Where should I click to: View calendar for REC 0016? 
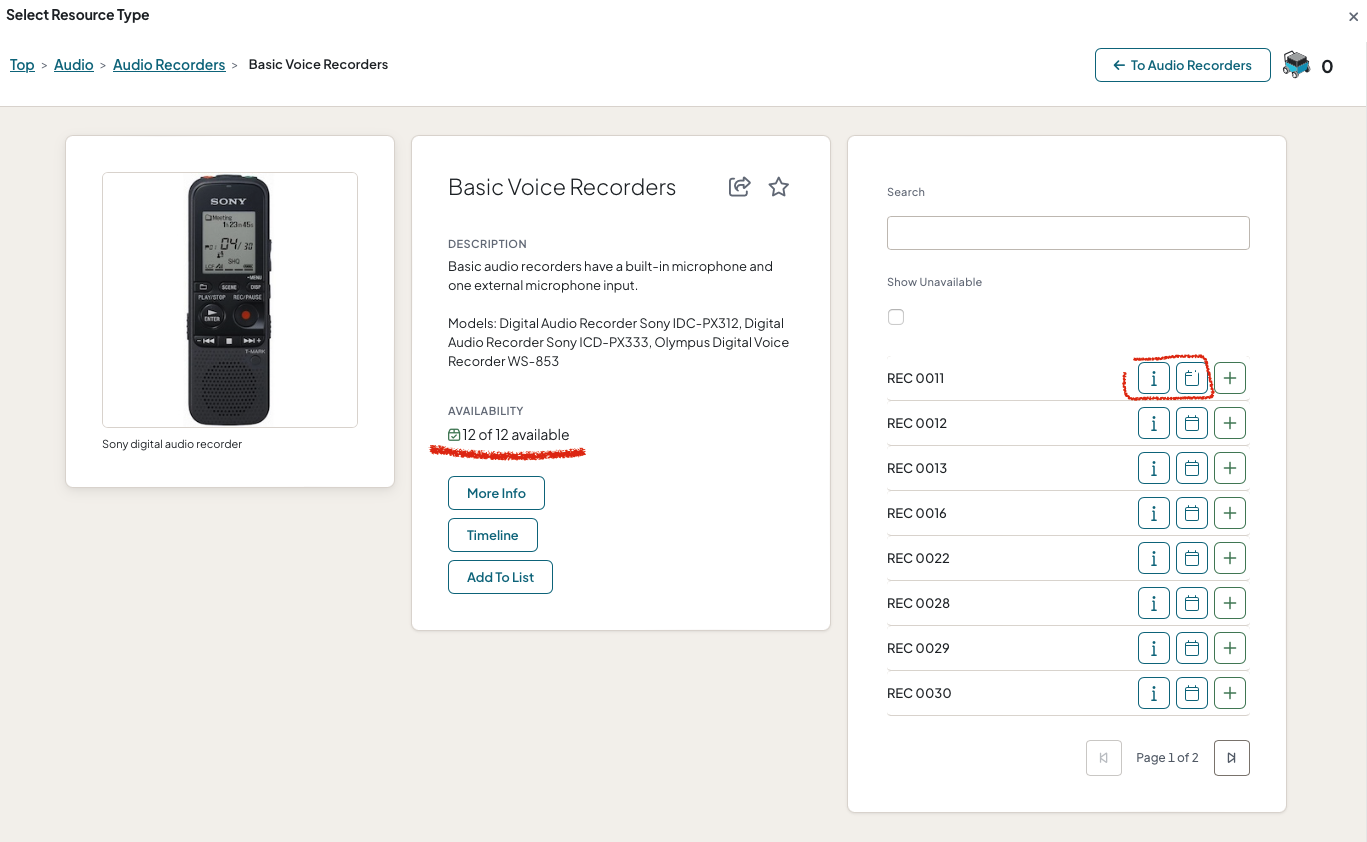click(x=1192, y=513)
